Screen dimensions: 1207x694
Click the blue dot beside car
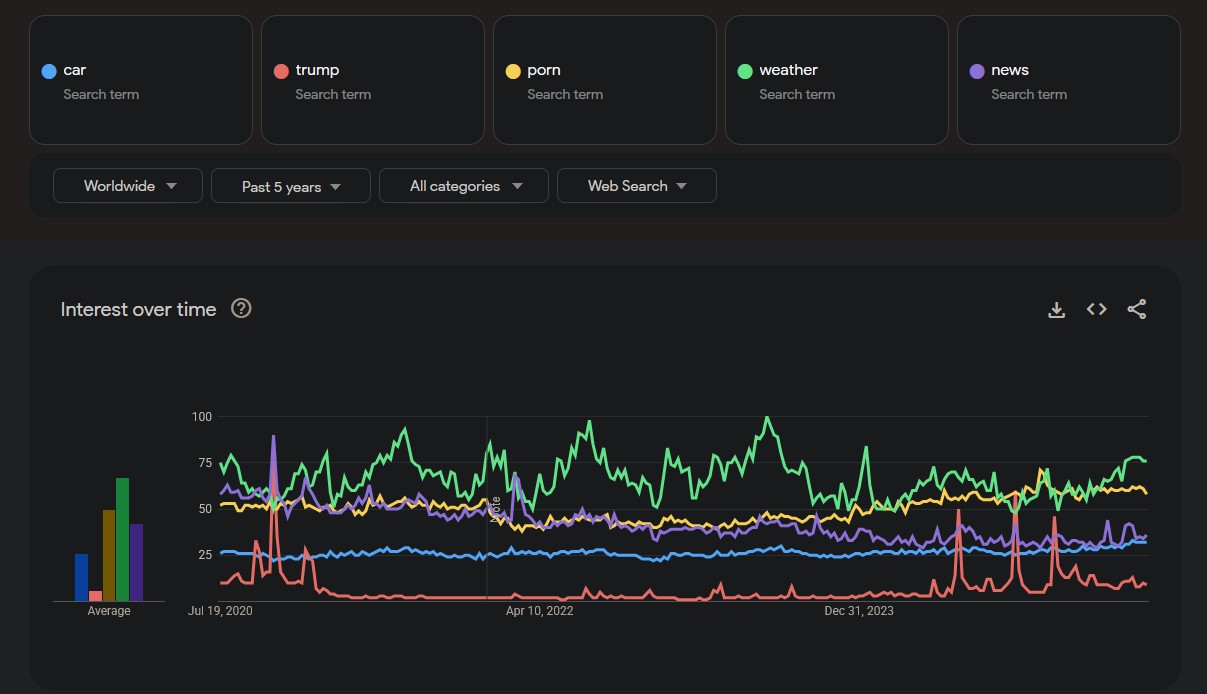point(49,71)
